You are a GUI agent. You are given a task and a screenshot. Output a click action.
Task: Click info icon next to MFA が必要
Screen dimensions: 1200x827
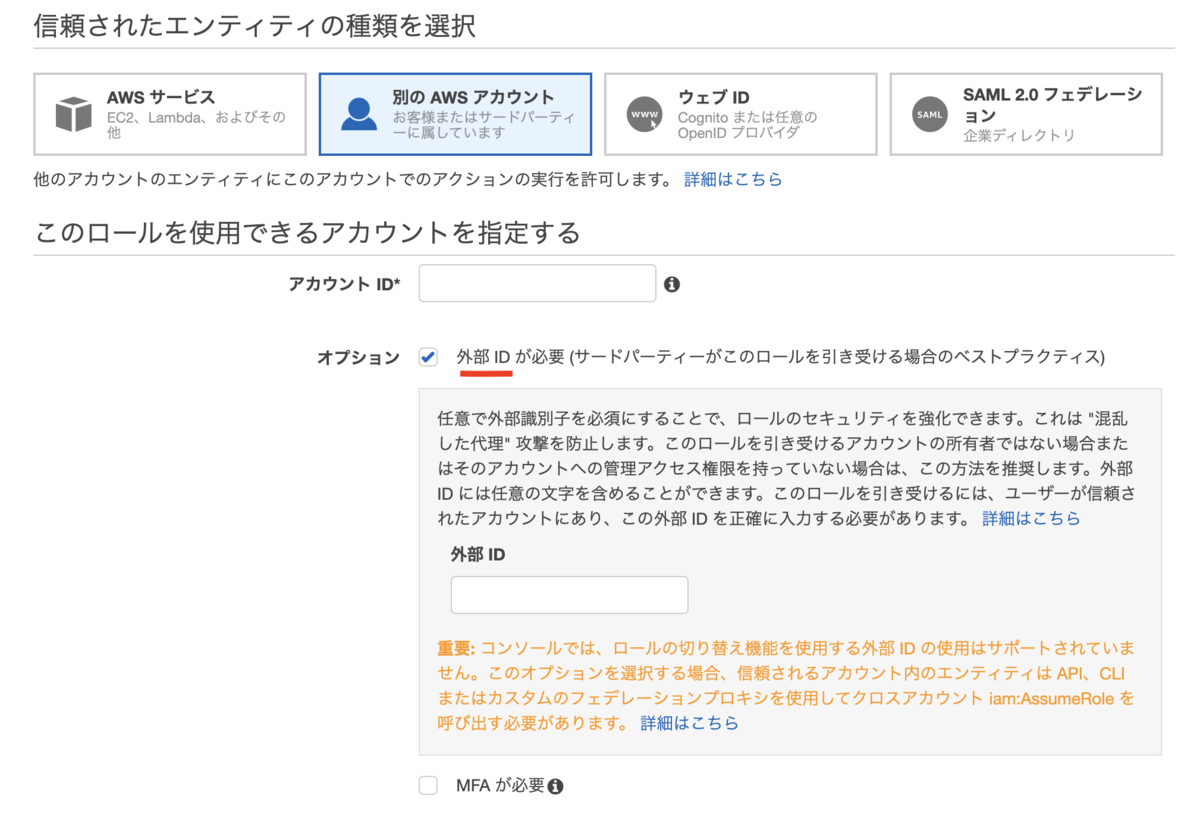pos(556,786)
